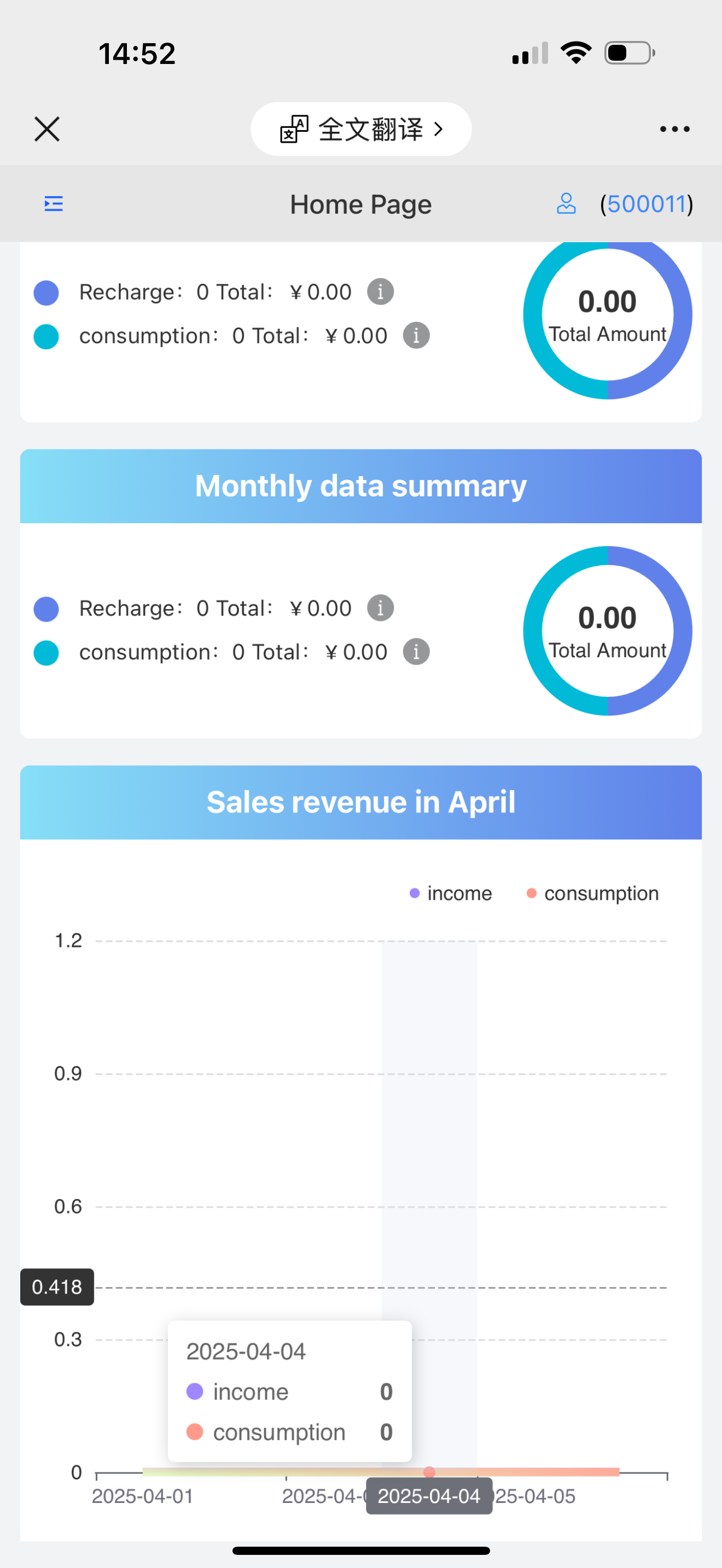This screenshot has width=722, height=1568.
Task: Expand the sidebar navigation menu icon
Action: pos(54,204)
